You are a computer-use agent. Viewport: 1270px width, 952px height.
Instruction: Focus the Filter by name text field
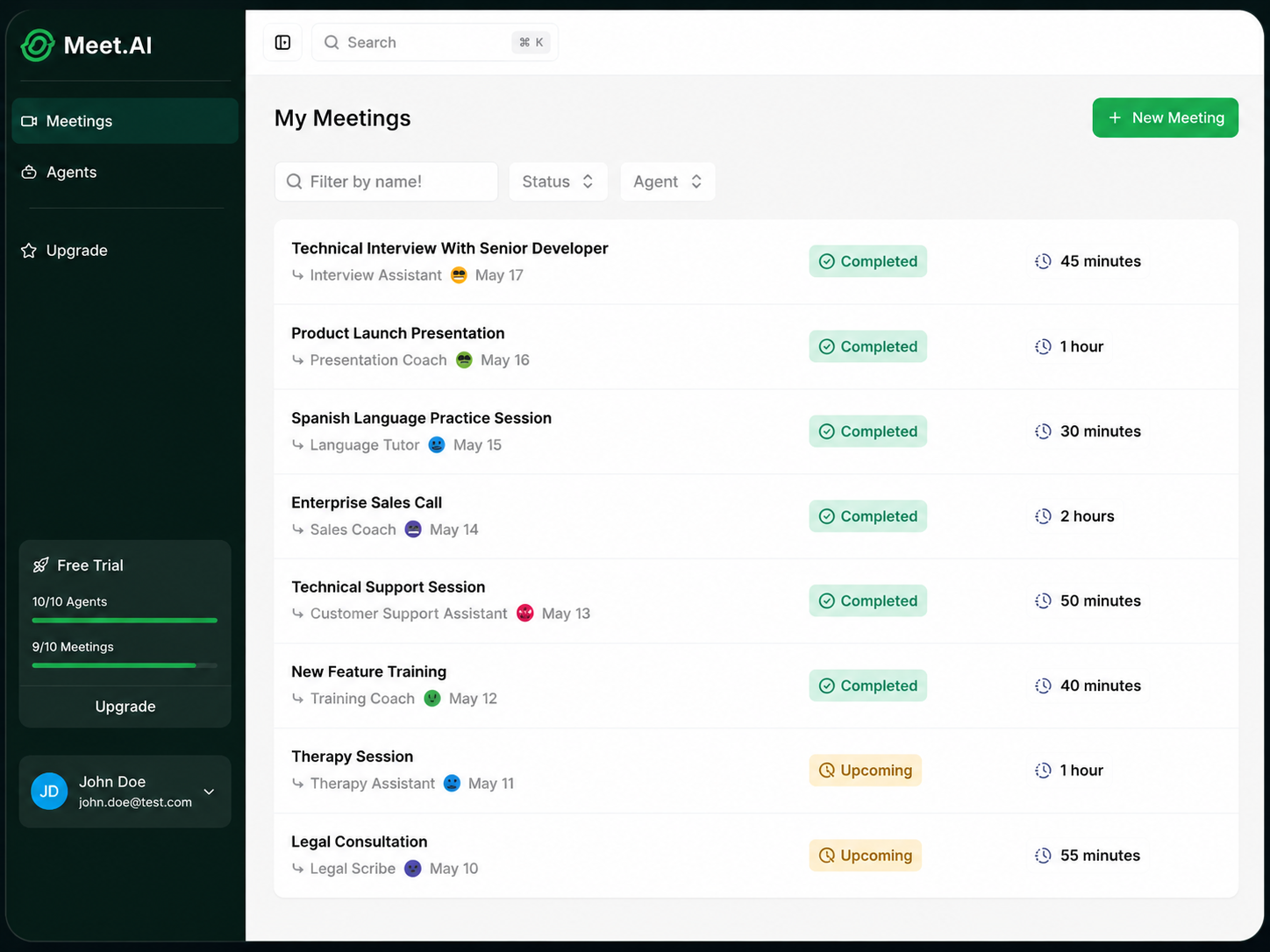pyautogui.click(x=386, y=181)
